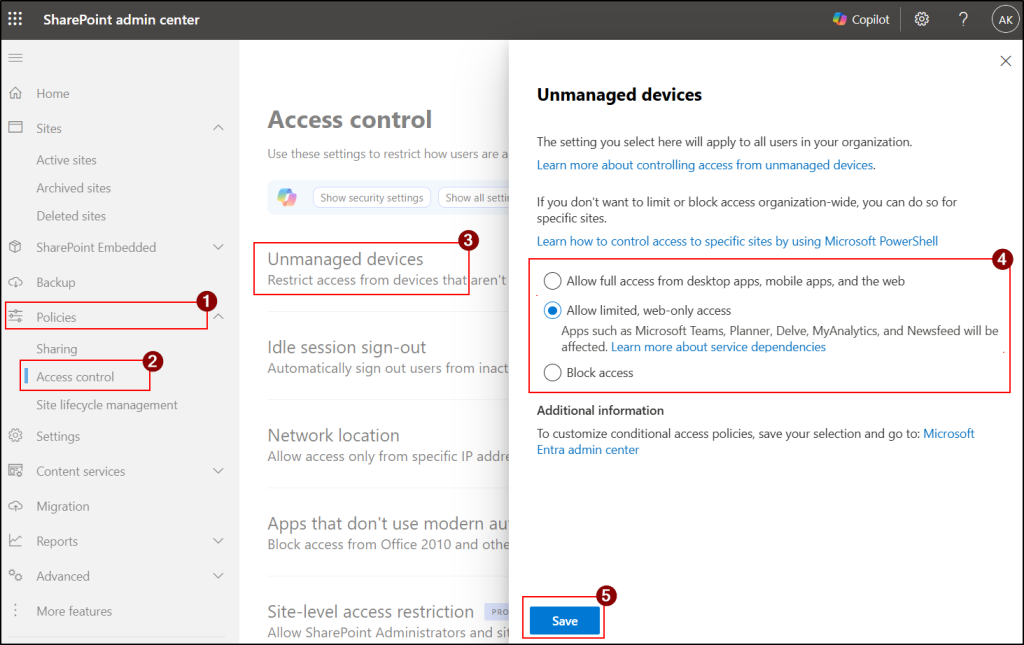
Task: Collapse the navigation hamburger menu
Action: (16, 58)
